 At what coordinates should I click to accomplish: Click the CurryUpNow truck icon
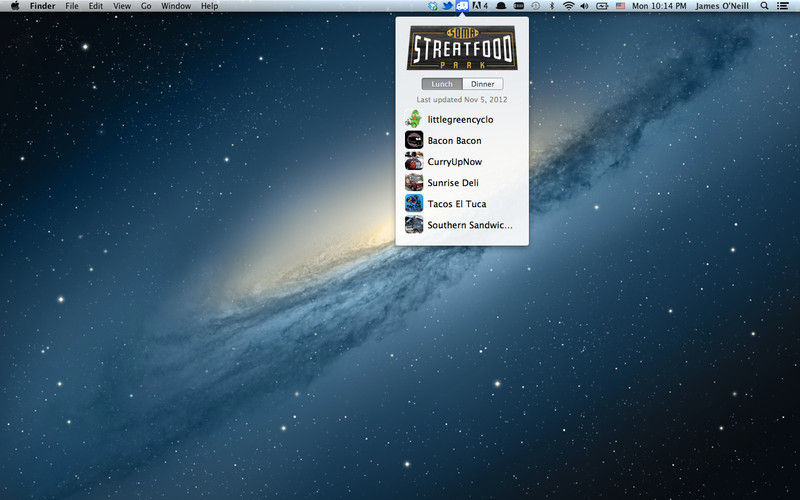[x=414, y=161]
